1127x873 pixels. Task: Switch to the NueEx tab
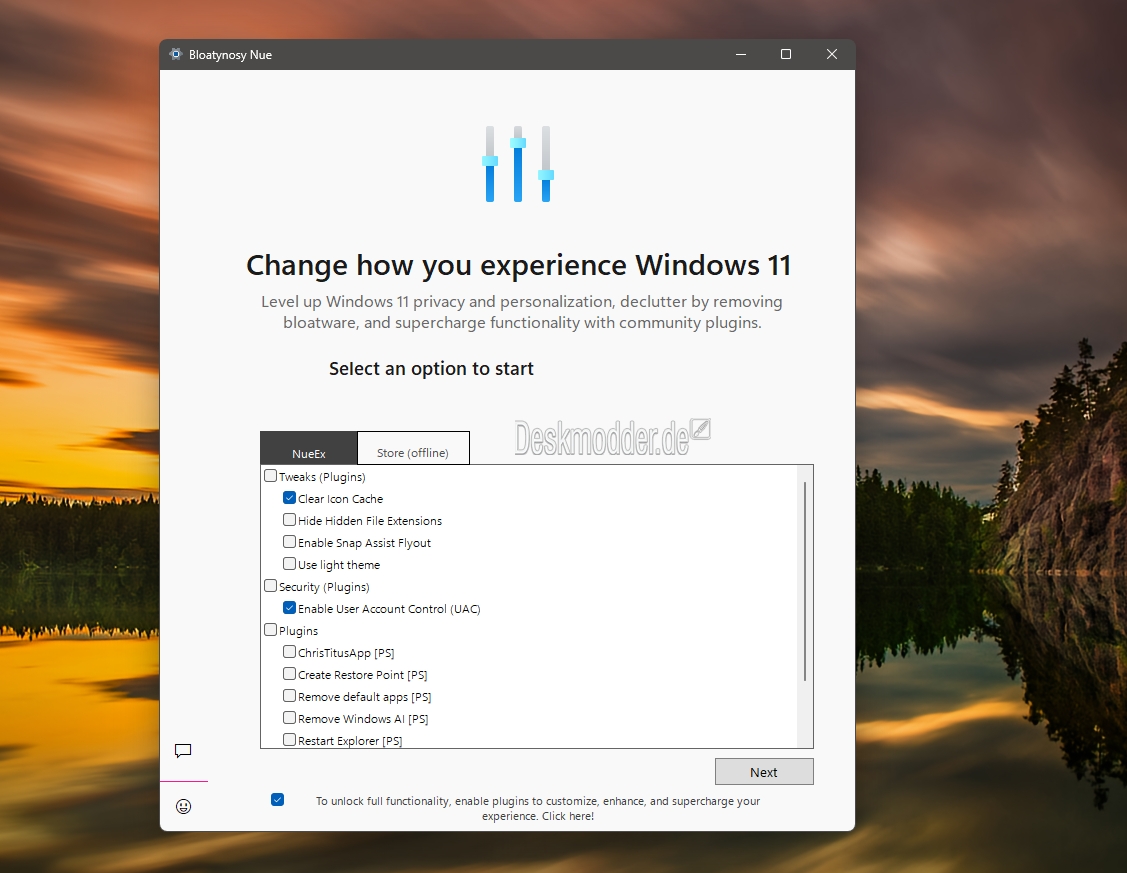click(x=308, y=448)
